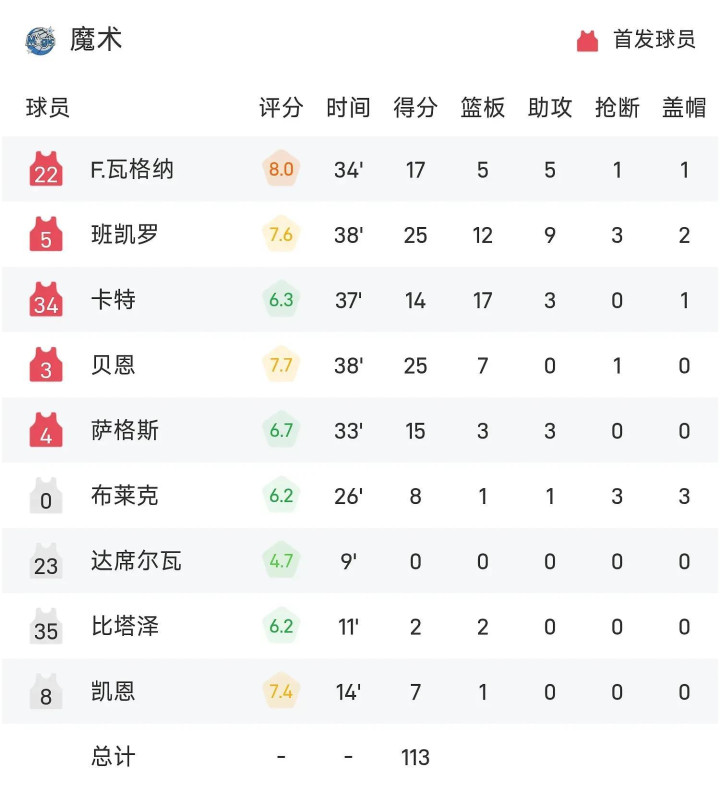This screenshot has height=791, width=720.
Task: Click 贝恩's number 3 jersey icon
Action: coord(46,365)
